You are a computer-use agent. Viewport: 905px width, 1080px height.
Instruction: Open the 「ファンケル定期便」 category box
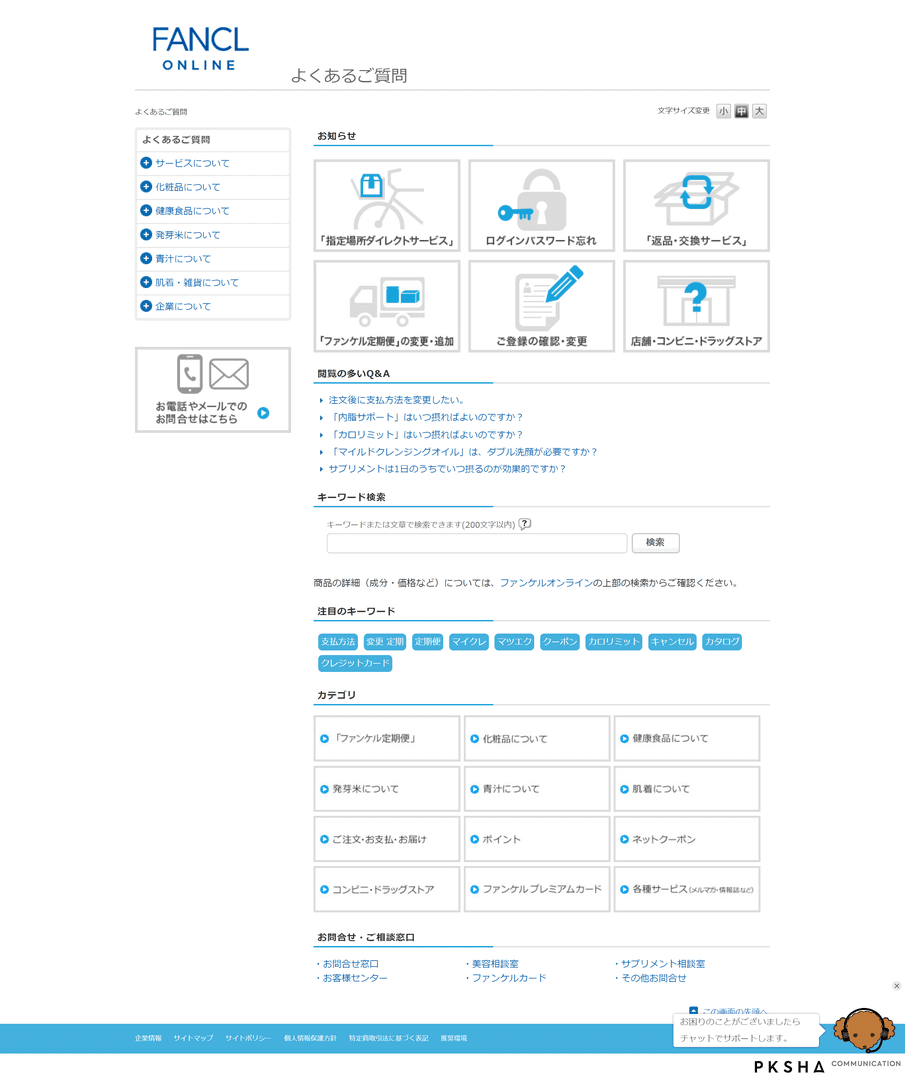click(386, 738)
